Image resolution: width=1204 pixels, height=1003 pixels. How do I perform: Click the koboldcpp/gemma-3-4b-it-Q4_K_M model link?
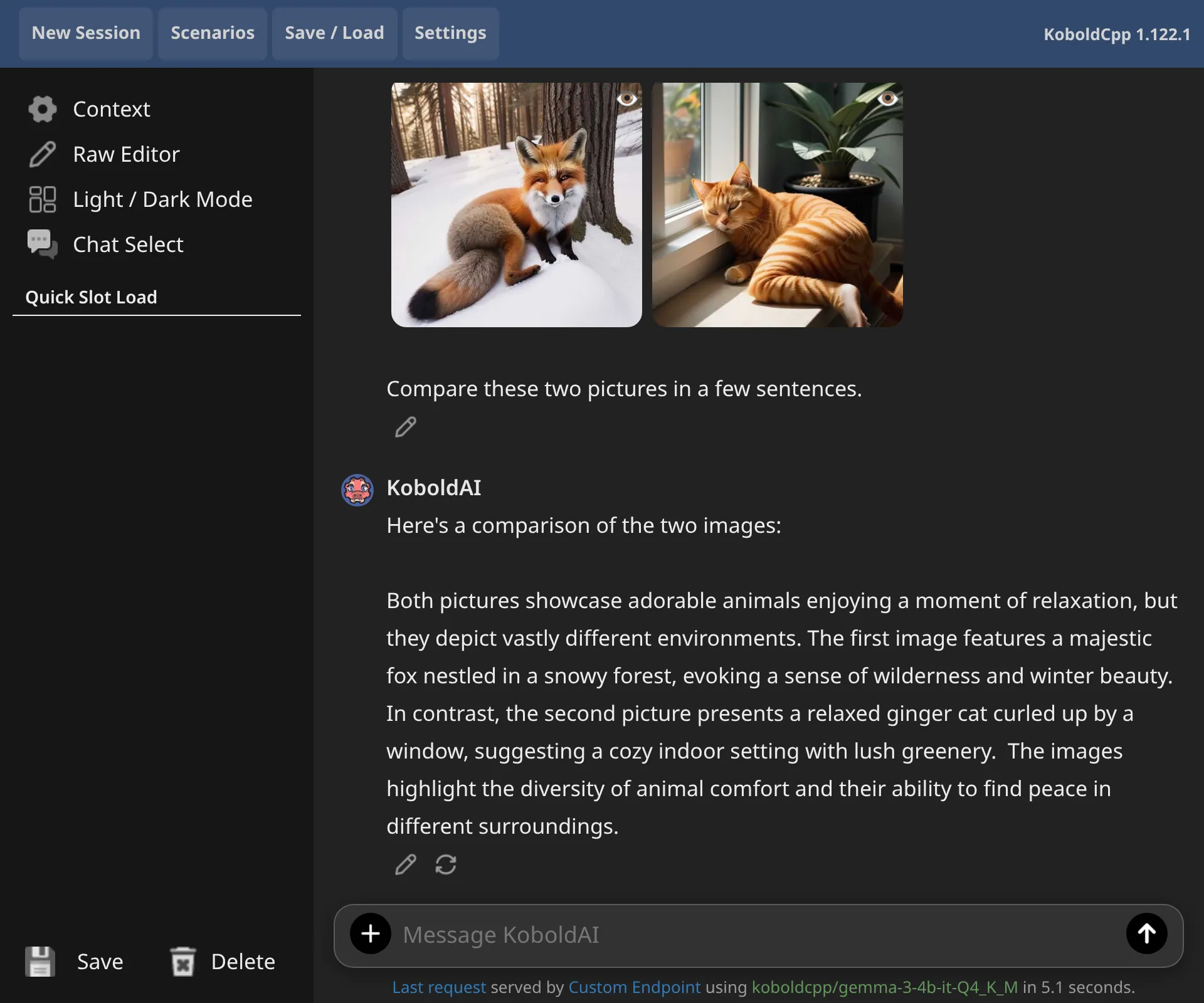coord(885,987)
